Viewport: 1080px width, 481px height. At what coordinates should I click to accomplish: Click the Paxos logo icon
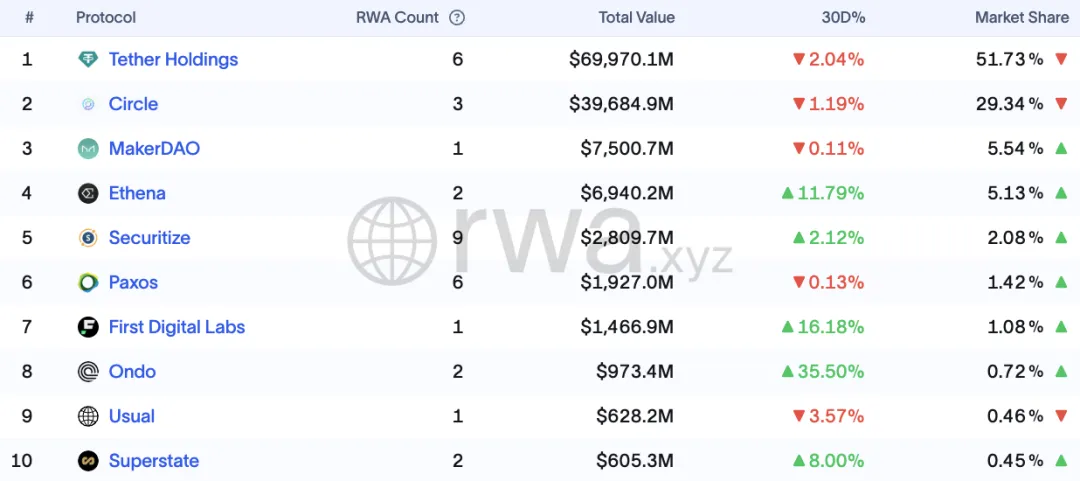tap(88, 283)
